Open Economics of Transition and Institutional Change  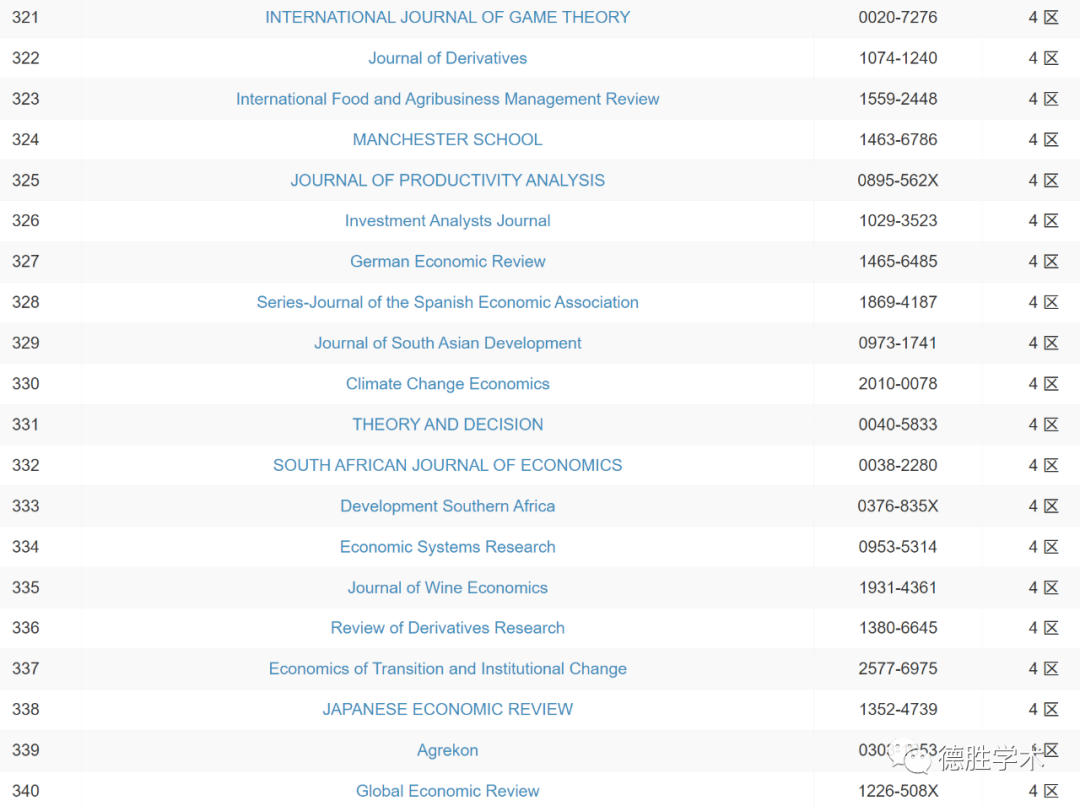pos(448,668)
